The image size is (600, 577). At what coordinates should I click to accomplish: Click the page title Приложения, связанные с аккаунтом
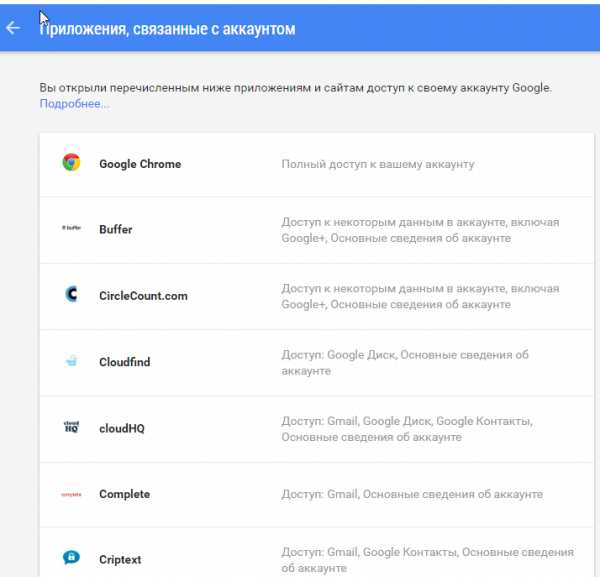pyautogui.click(x=168, y=29)
